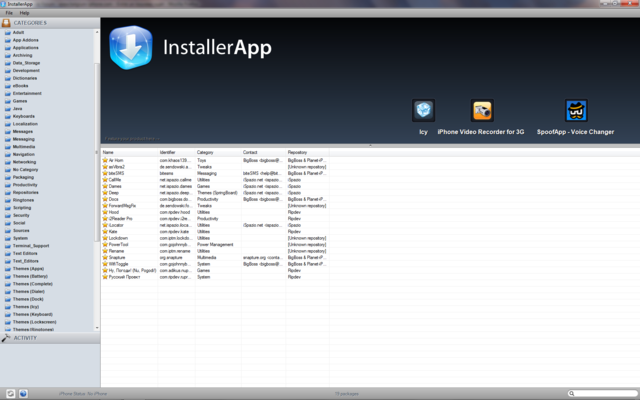This screenshot has height=400, width=640.
Task: Select the App Addons category
Action: coord(25,40)
